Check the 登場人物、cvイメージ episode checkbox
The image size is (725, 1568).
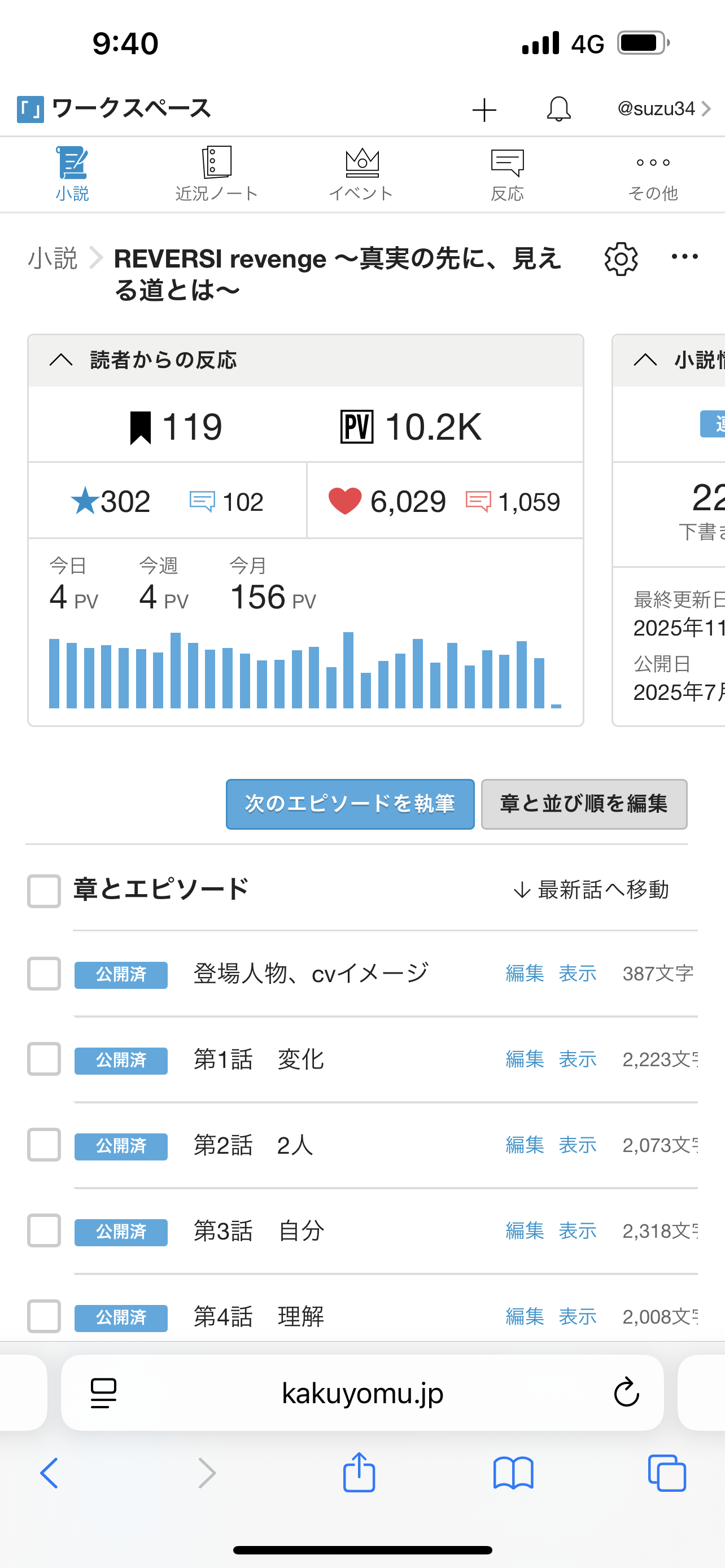pyautogui.click(x=44, y=974)
